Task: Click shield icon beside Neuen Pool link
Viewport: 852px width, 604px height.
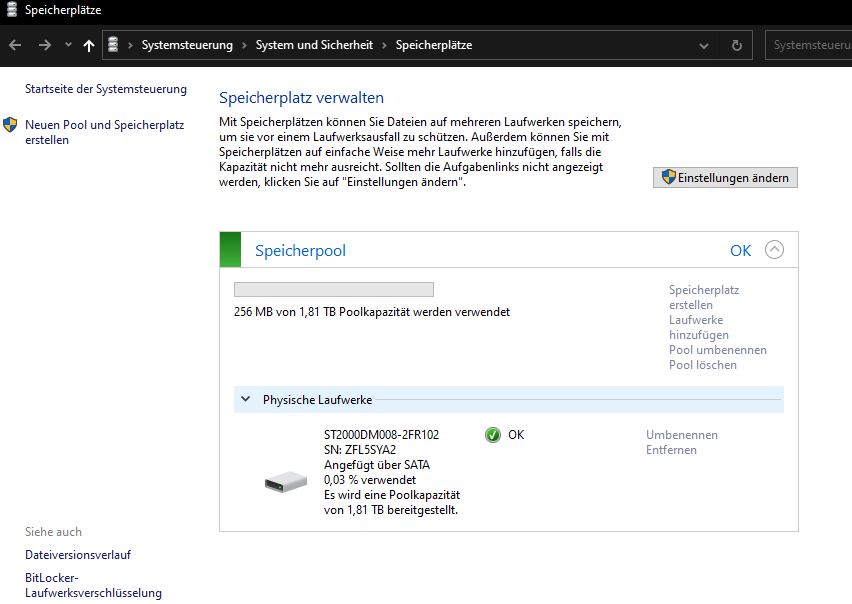Action: [x=10, y=125]
